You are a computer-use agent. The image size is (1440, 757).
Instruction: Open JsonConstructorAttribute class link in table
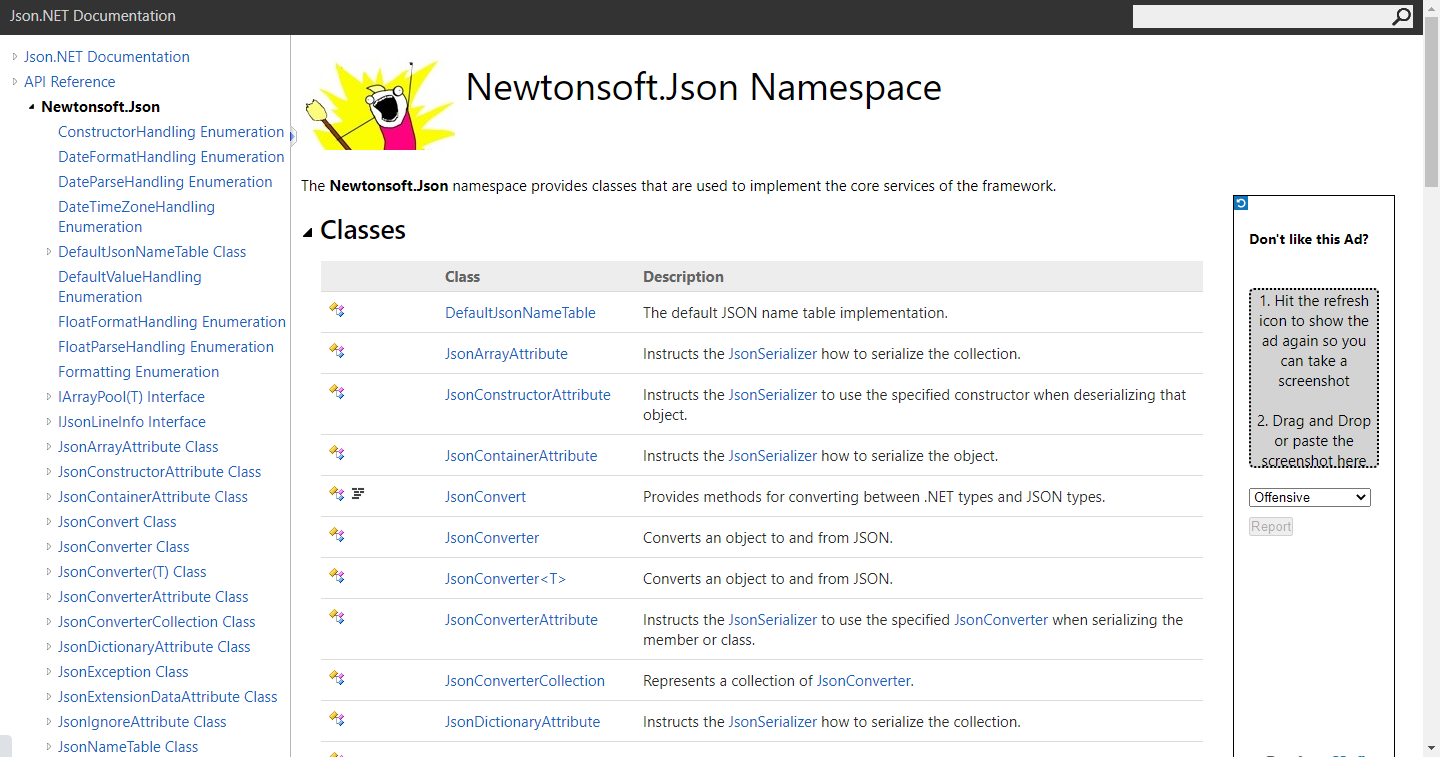point(528,395)
